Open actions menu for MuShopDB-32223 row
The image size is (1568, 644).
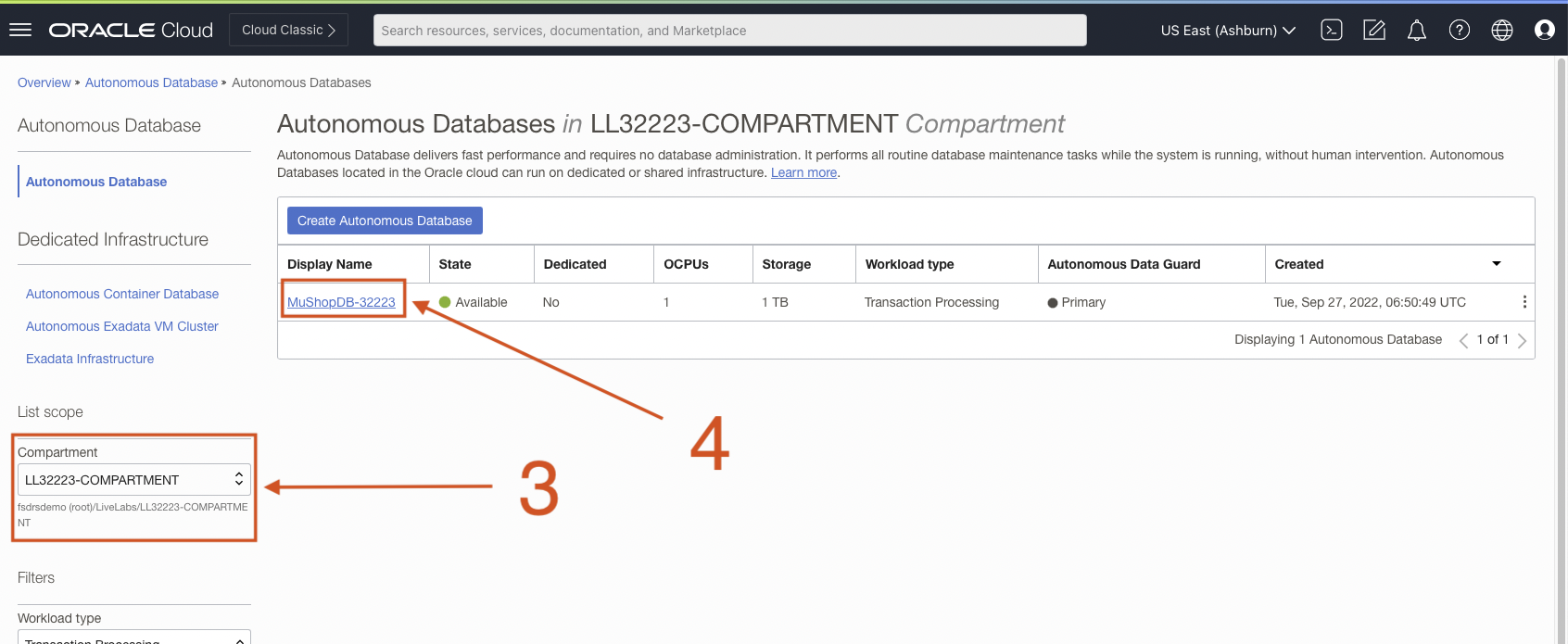1524,302
